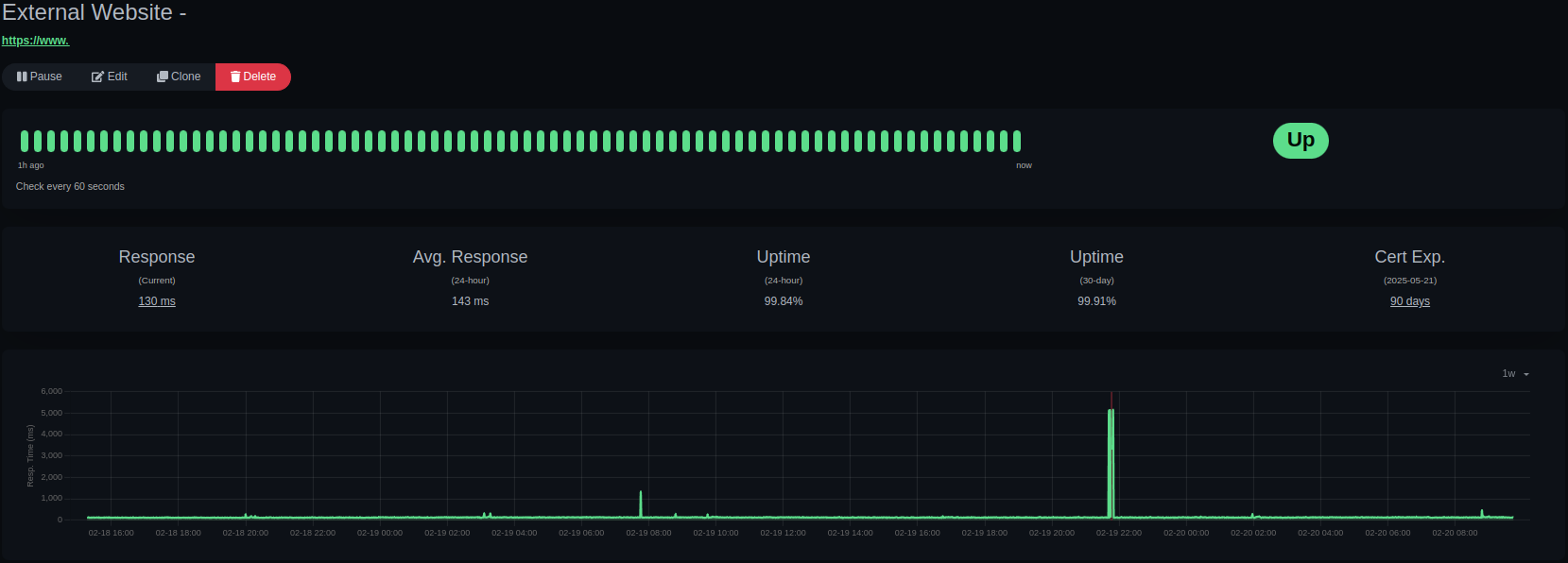
Task: Click the pencil icon in Edit button
Action: pyautogui.click(x=97, y=77)
